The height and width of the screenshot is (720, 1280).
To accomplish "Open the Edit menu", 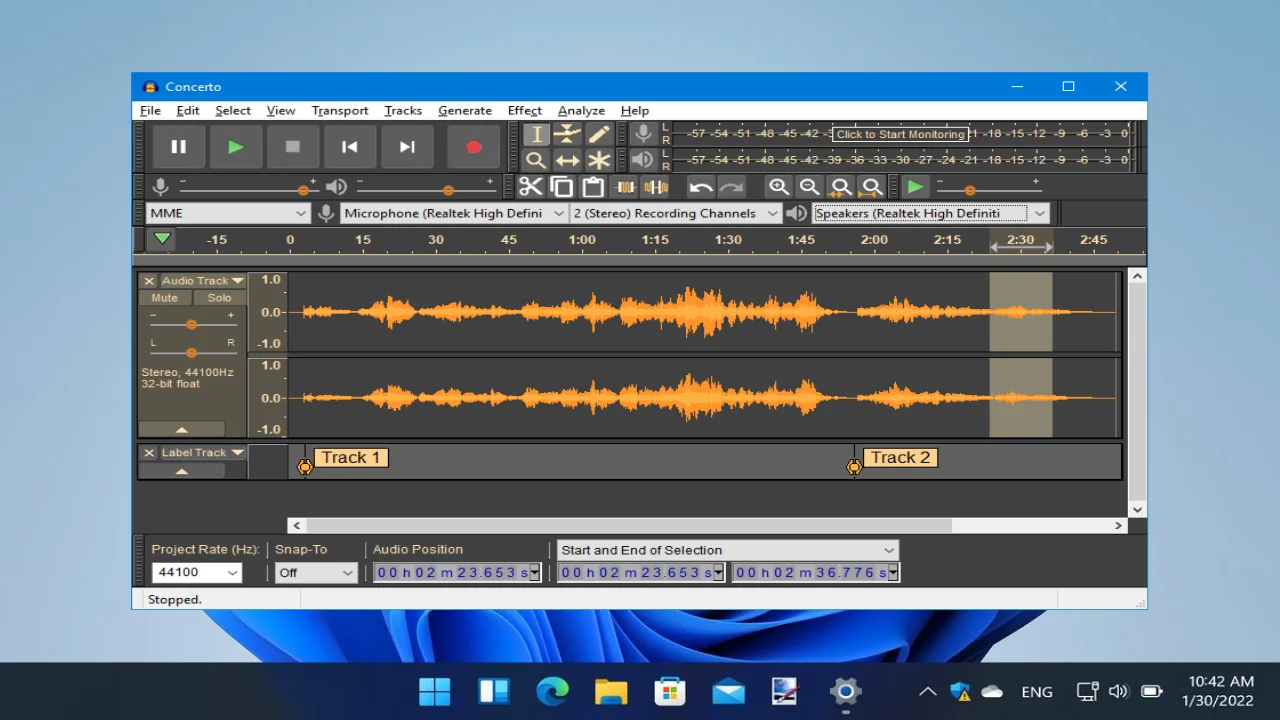I will click(x=188, y=111).
